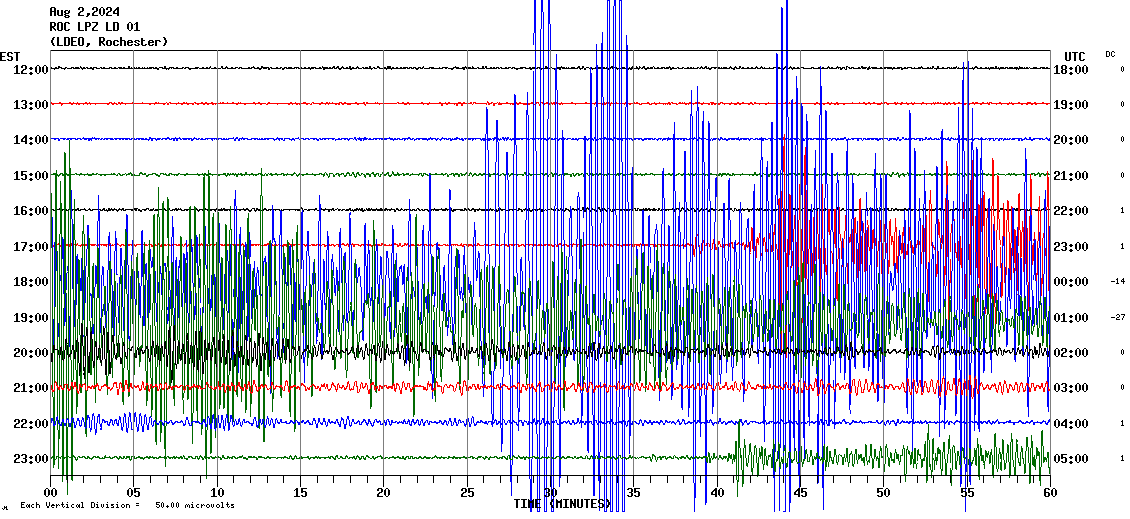This screenshot has width=1130, height=519.
Task: Click the Aug 2,2024 date header
Action: (84, 12)
